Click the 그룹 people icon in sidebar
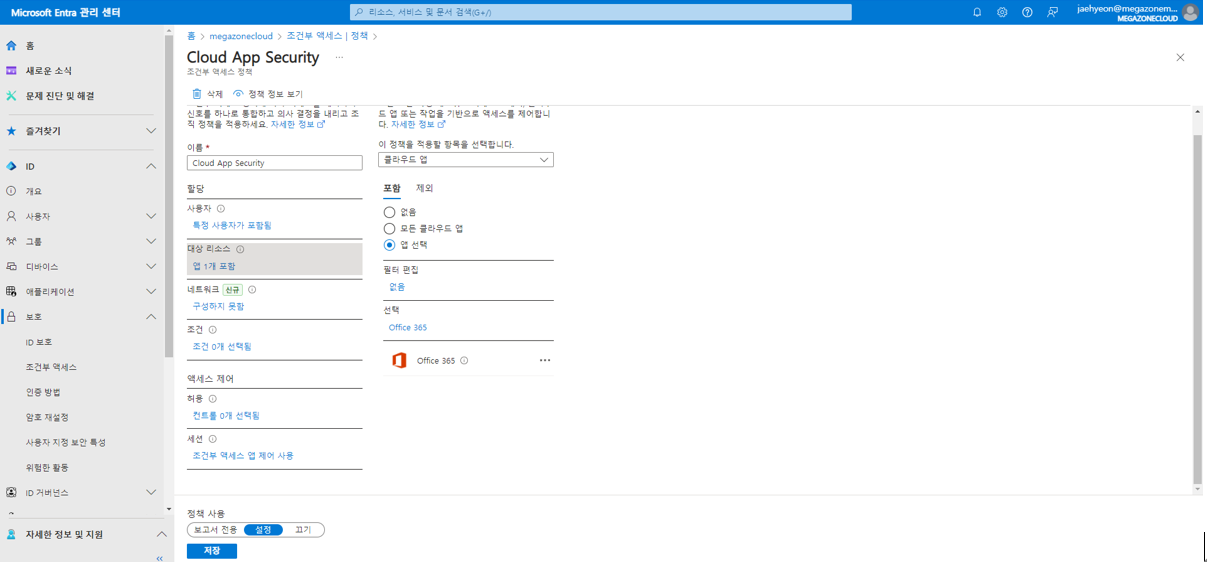 [x=11, y=241]
